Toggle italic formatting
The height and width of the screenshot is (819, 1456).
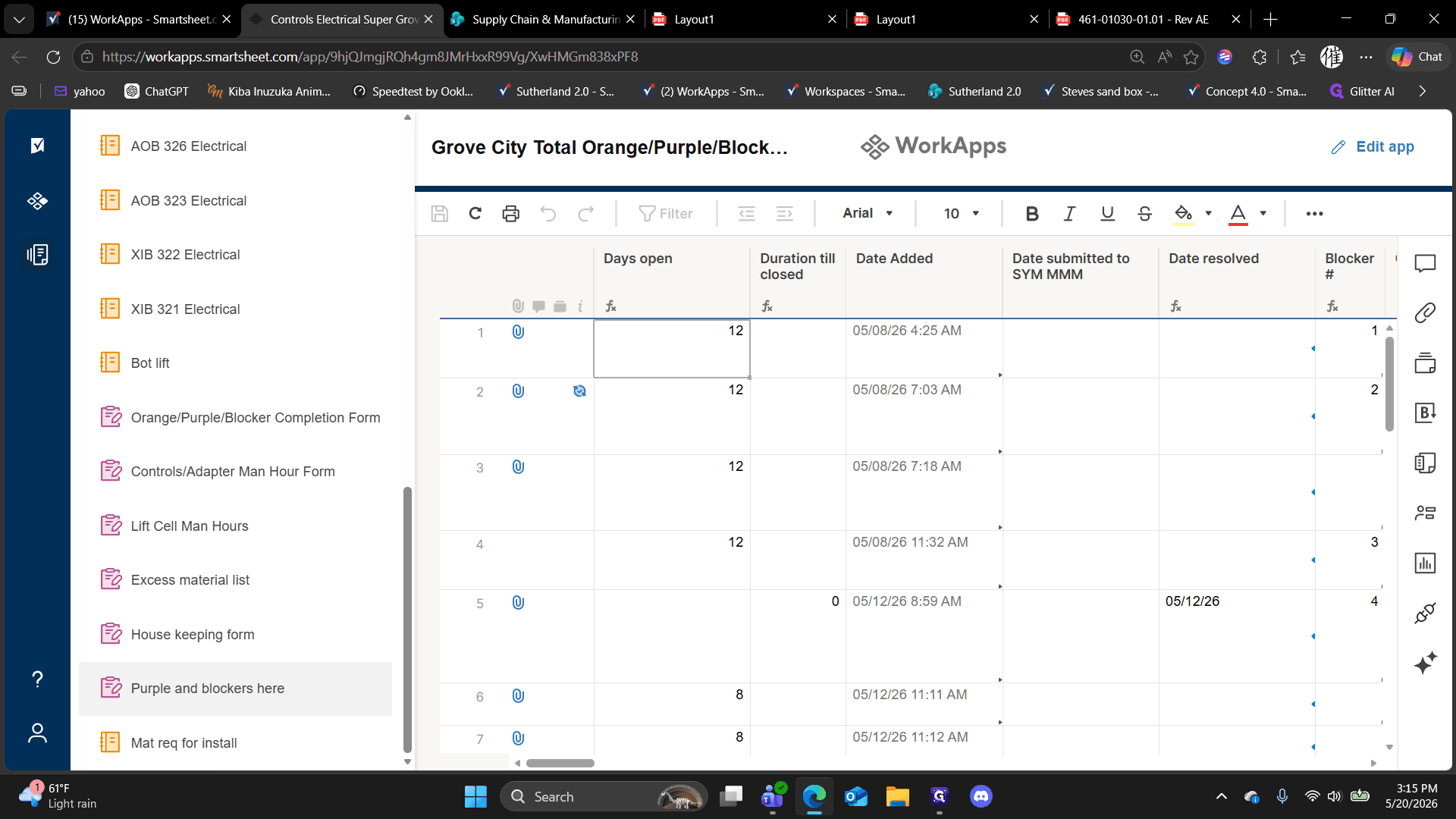pos(1069,214)
